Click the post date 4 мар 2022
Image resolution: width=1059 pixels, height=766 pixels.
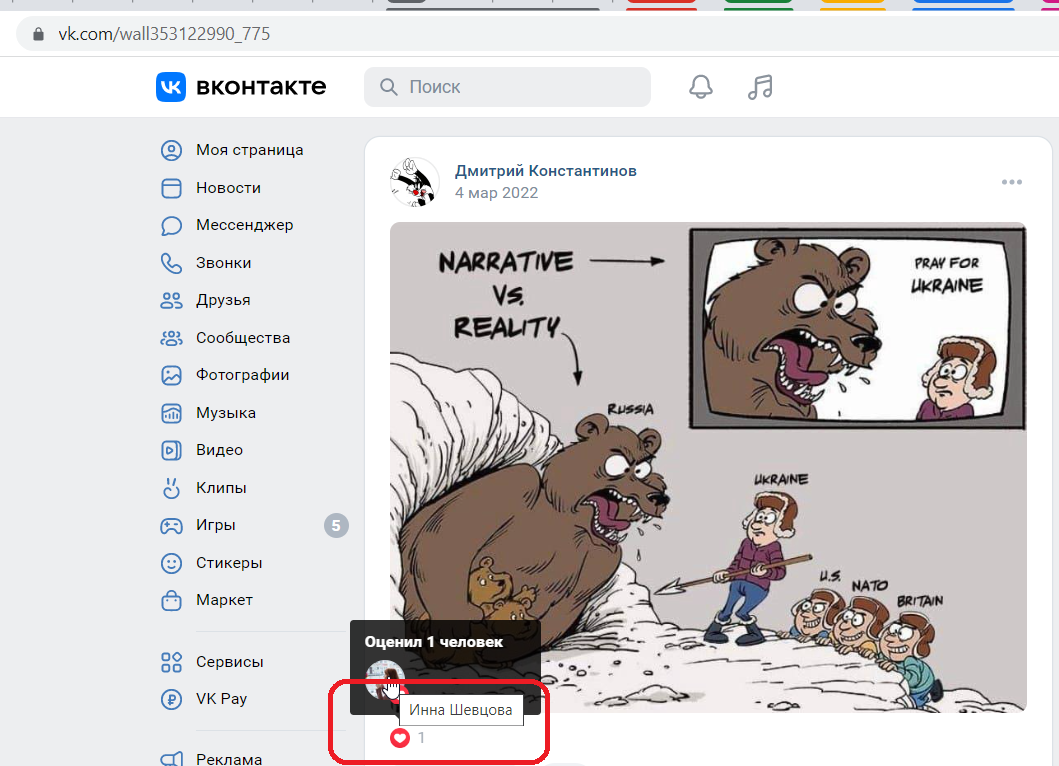(496, 193)
